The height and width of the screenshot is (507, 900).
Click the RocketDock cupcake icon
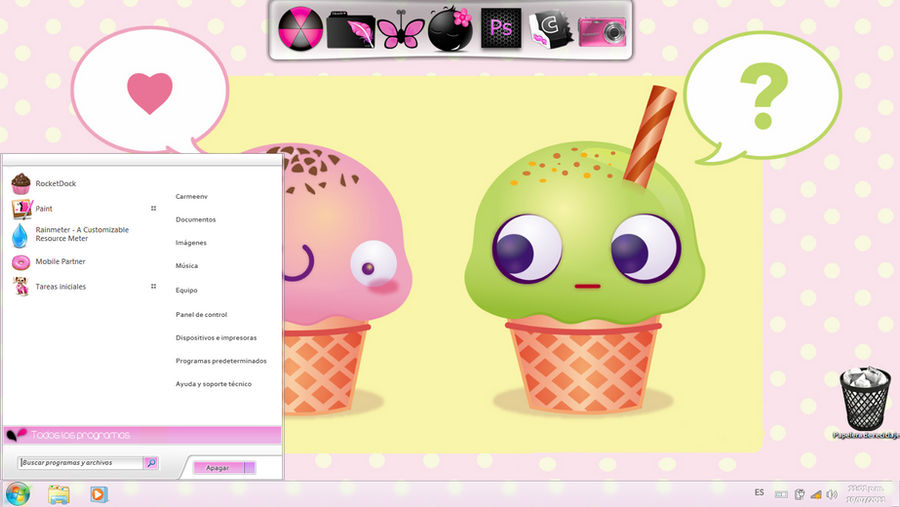[x=21, y=184]
